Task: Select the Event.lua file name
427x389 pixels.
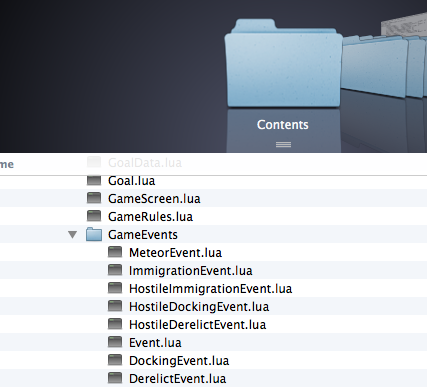Action: click(x=155, y=343)
